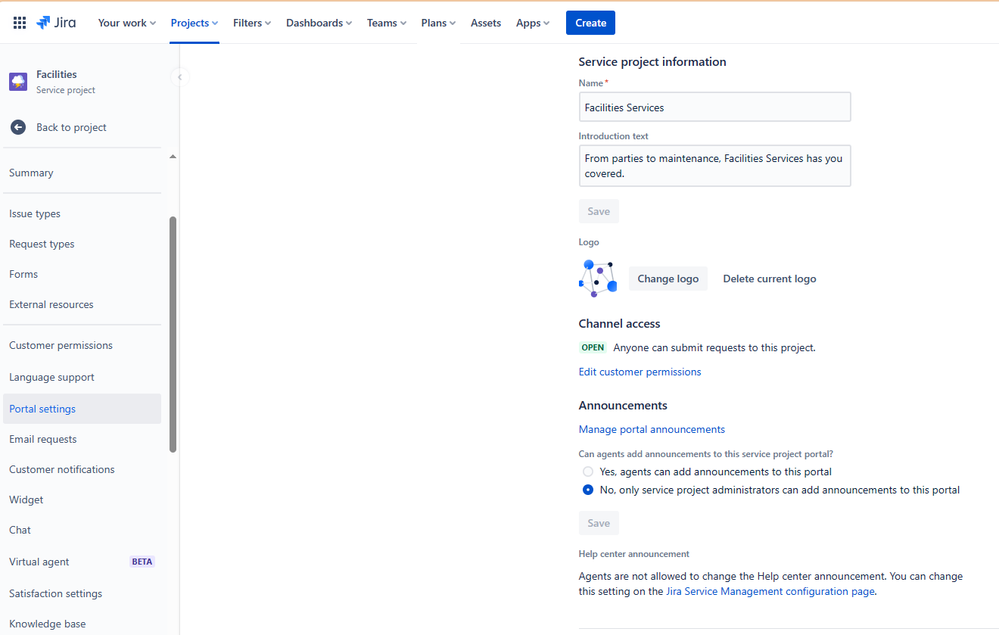Click the Announcements heading
The image size is (999, 635).
coord(623,406)
